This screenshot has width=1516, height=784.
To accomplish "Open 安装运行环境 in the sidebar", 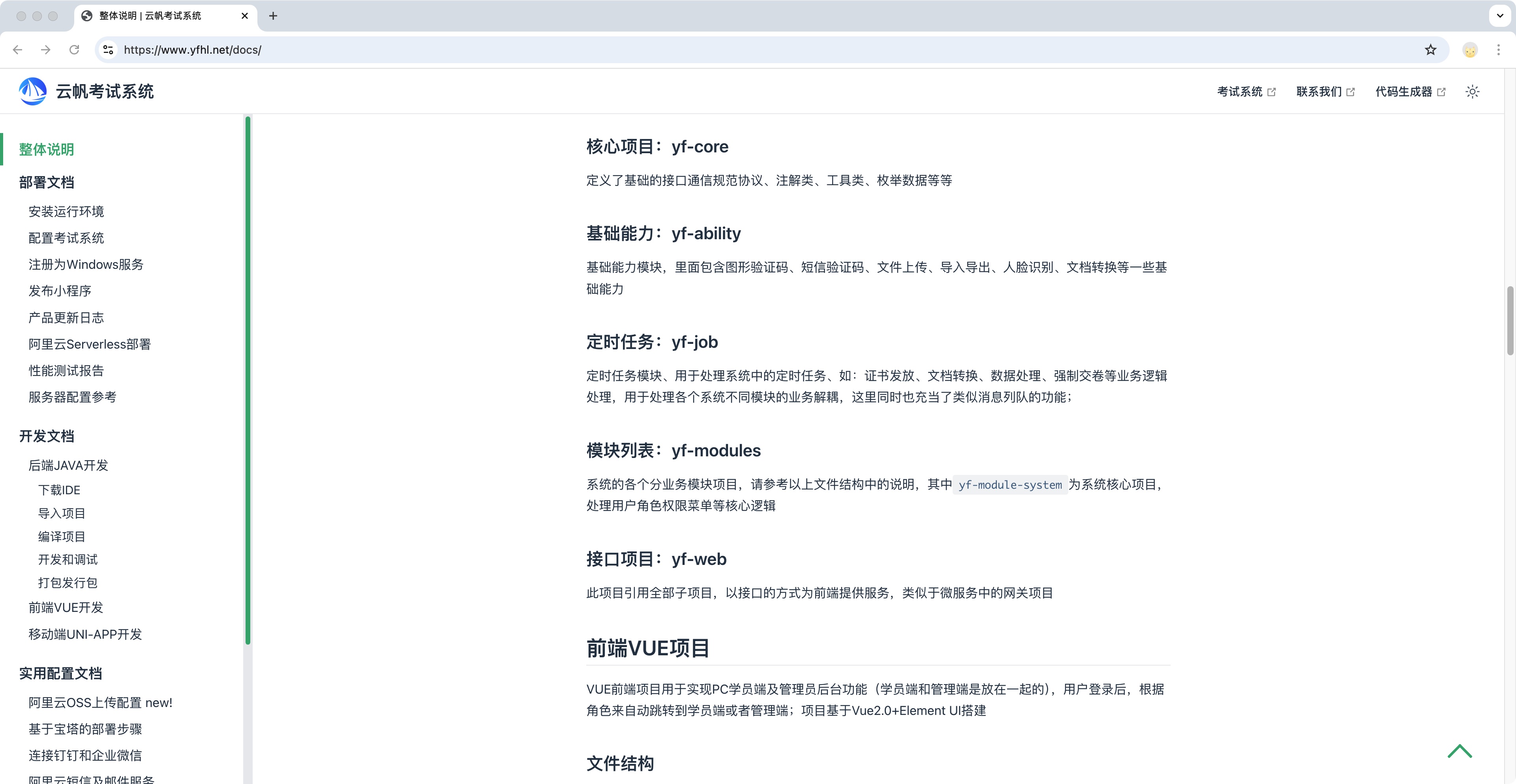I will point(66,211).
